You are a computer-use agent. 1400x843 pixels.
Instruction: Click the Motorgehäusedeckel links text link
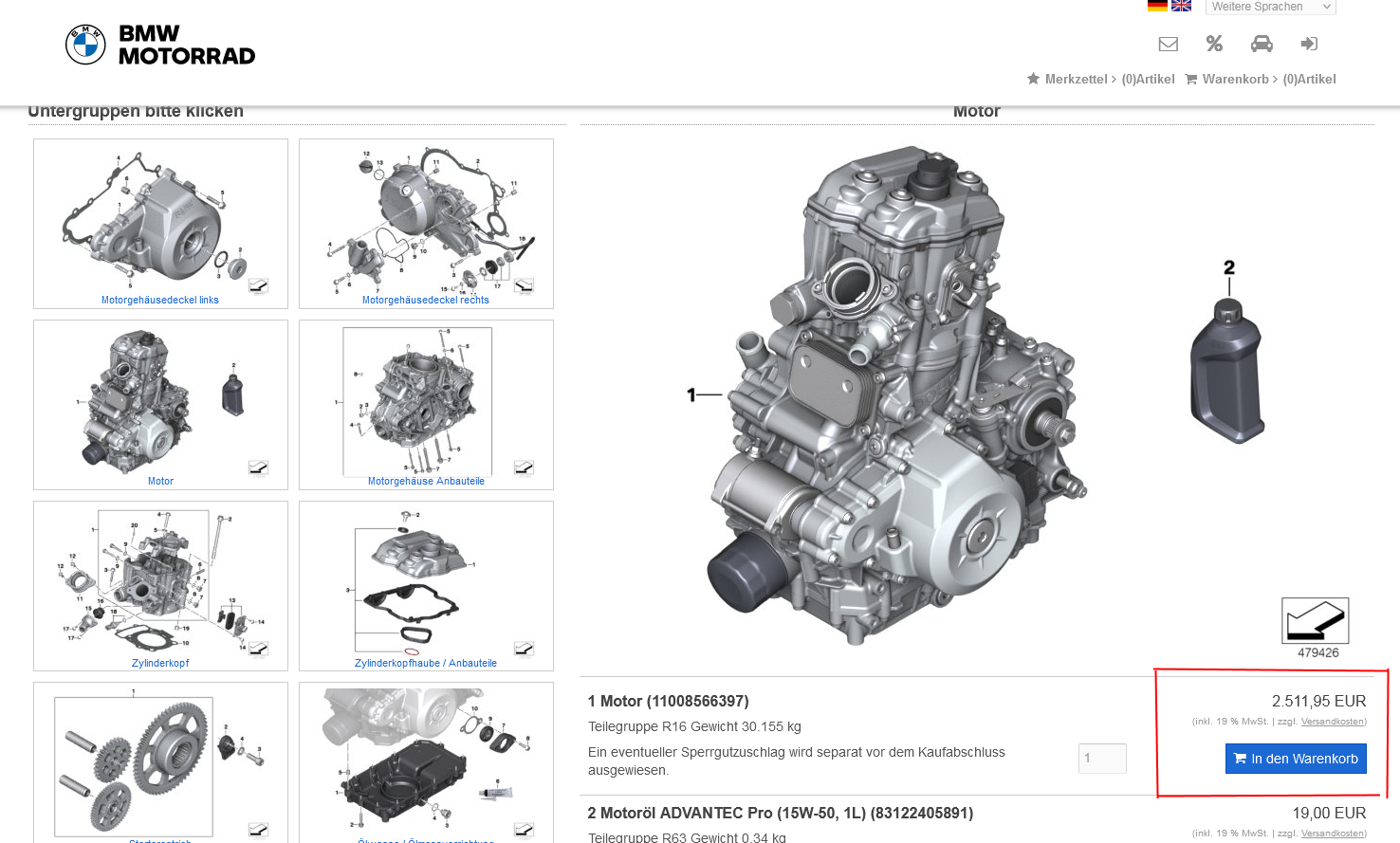pos(160,300)
